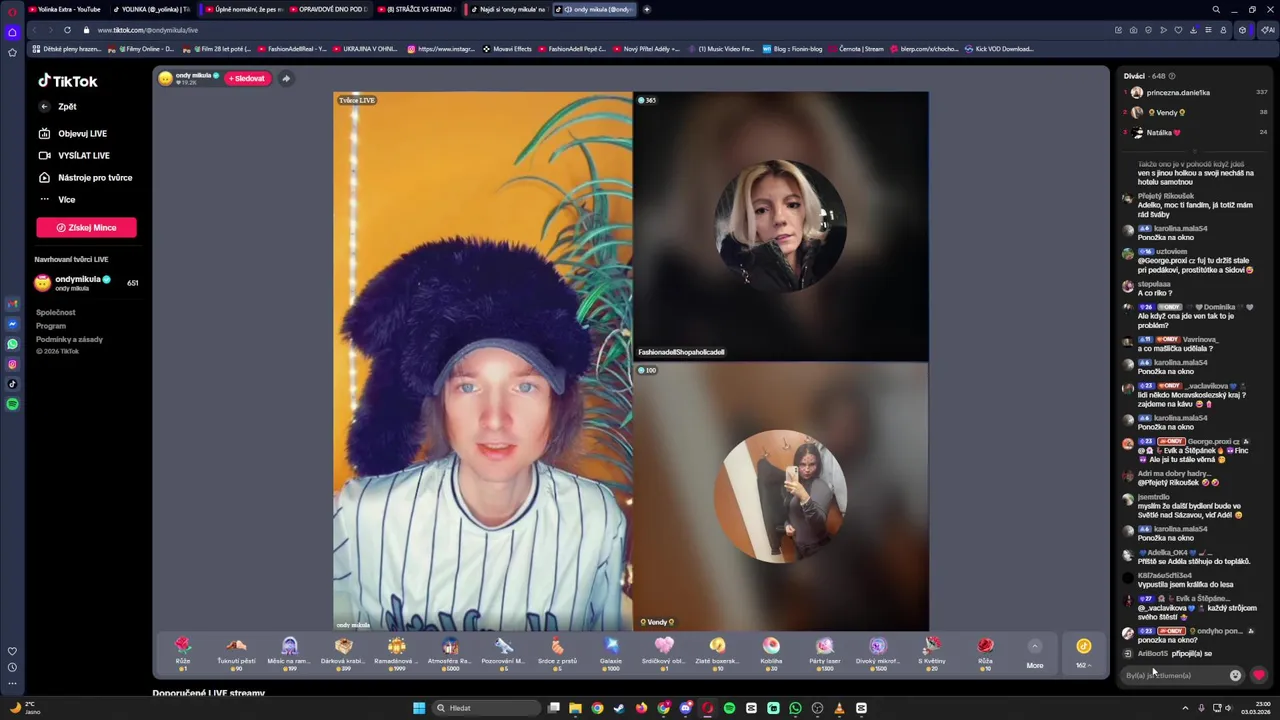Send the Růže gift (first in bar)
Viewport: 1280px width, 720px height.
[183, 652]
